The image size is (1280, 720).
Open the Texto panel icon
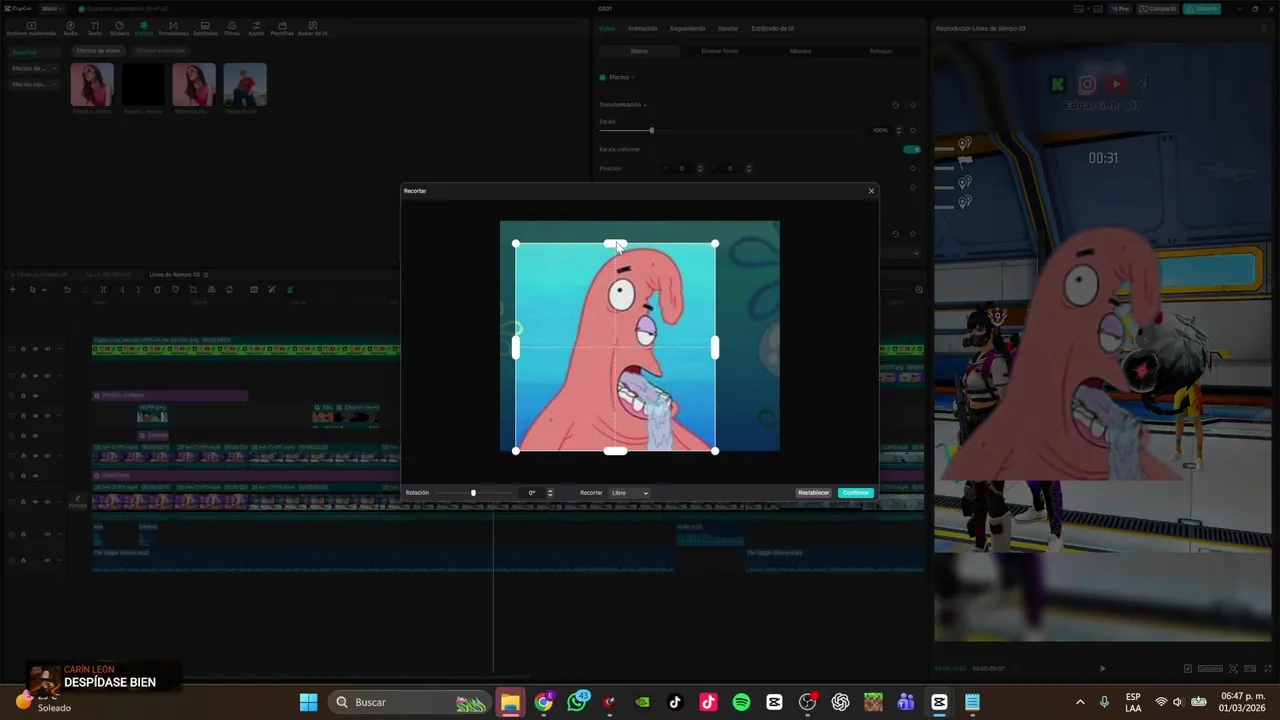pos(94,28)
